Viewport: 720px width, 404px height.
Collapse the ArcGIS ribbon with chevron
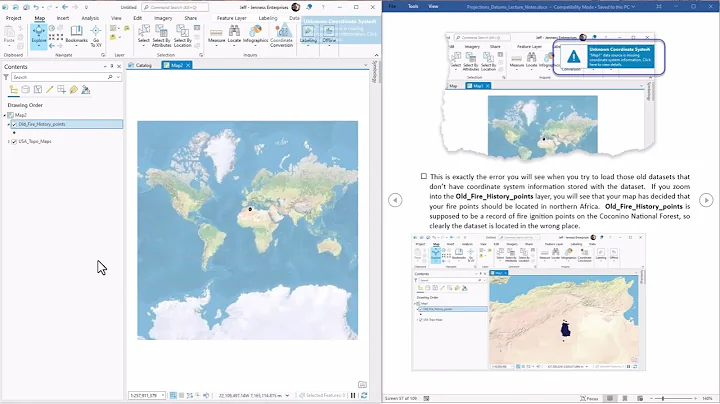[376, 55]
